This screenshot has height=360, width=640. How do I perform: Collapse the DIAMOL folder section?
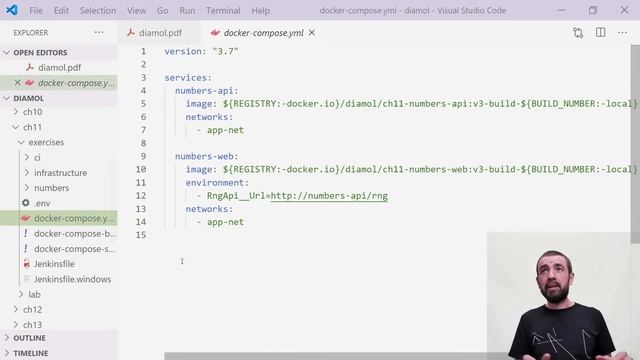tap(28, 98)
